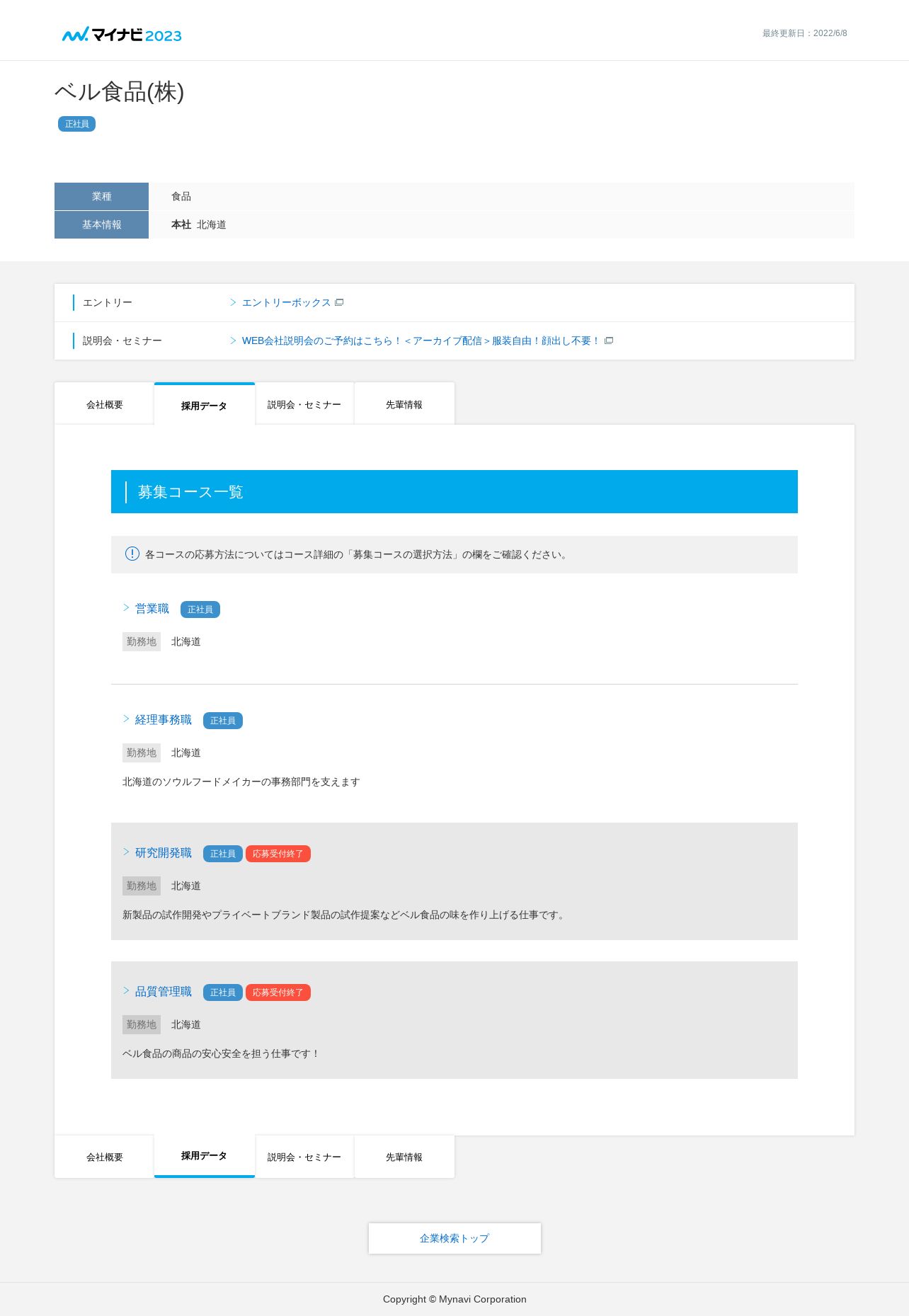Click 本社 北海道 text
The width and height of the screenshot is (909, 1316).
(x=199, y=224)
